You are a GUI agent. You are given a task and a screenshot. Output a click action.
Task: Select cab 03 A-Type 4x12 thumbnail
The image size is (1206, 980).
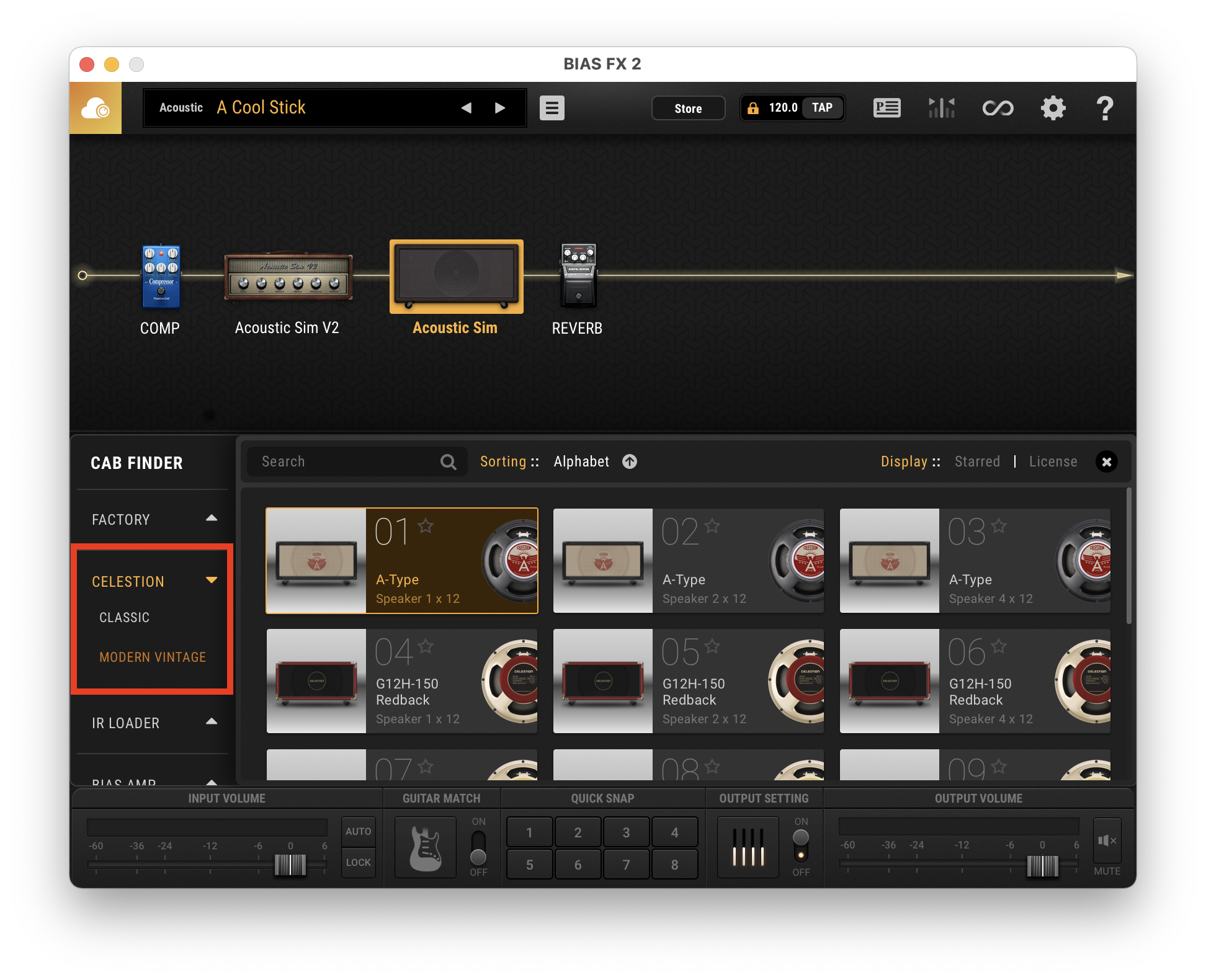click(x=890, y=561)
